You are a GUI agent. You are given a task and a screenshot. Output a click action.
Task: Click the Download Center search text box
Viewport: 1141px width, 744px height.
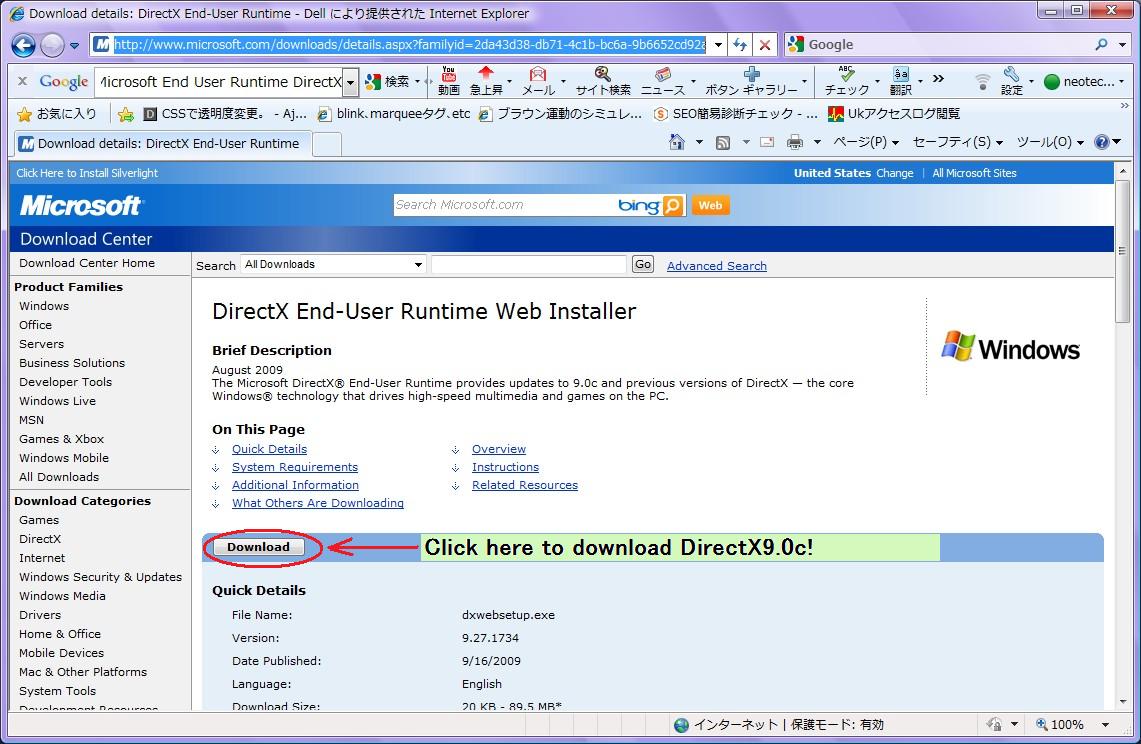[528, 264]
